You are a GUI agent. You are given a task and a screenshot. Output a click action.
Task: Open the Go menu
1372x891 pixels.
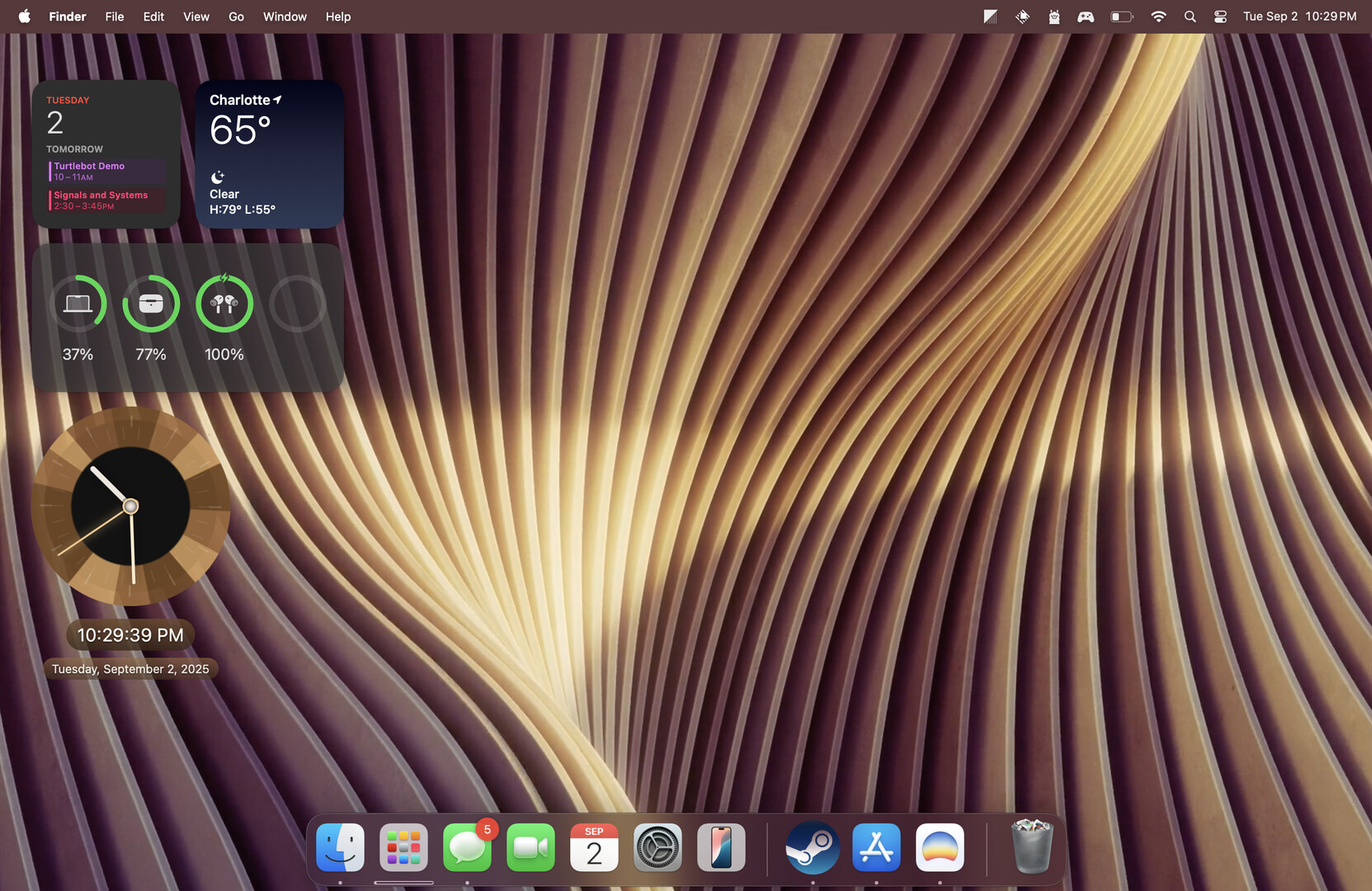(x=236, y=16)
